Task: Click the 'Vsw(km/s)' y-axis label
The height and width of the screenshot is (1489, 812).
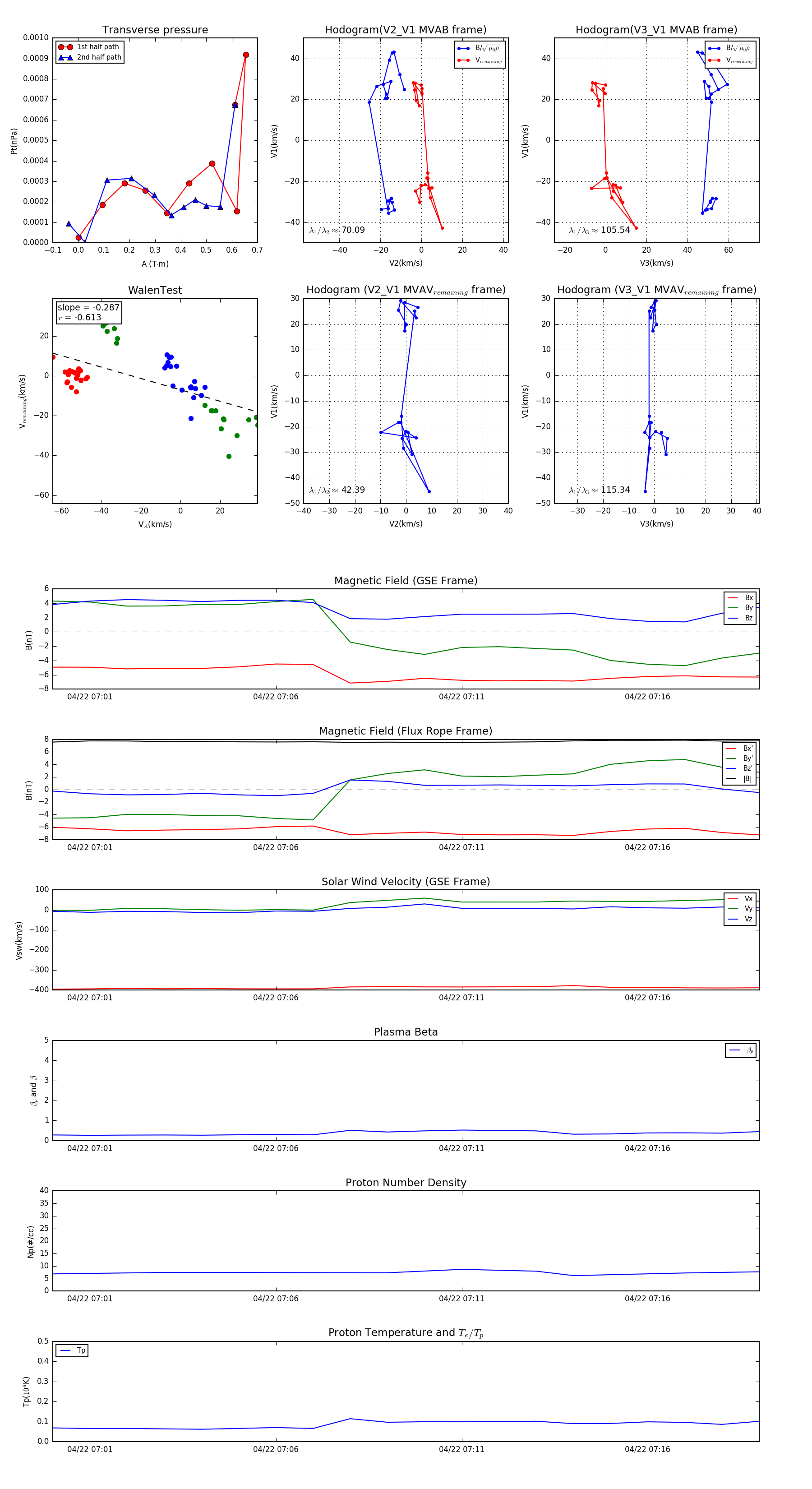Action: (19, 940)
